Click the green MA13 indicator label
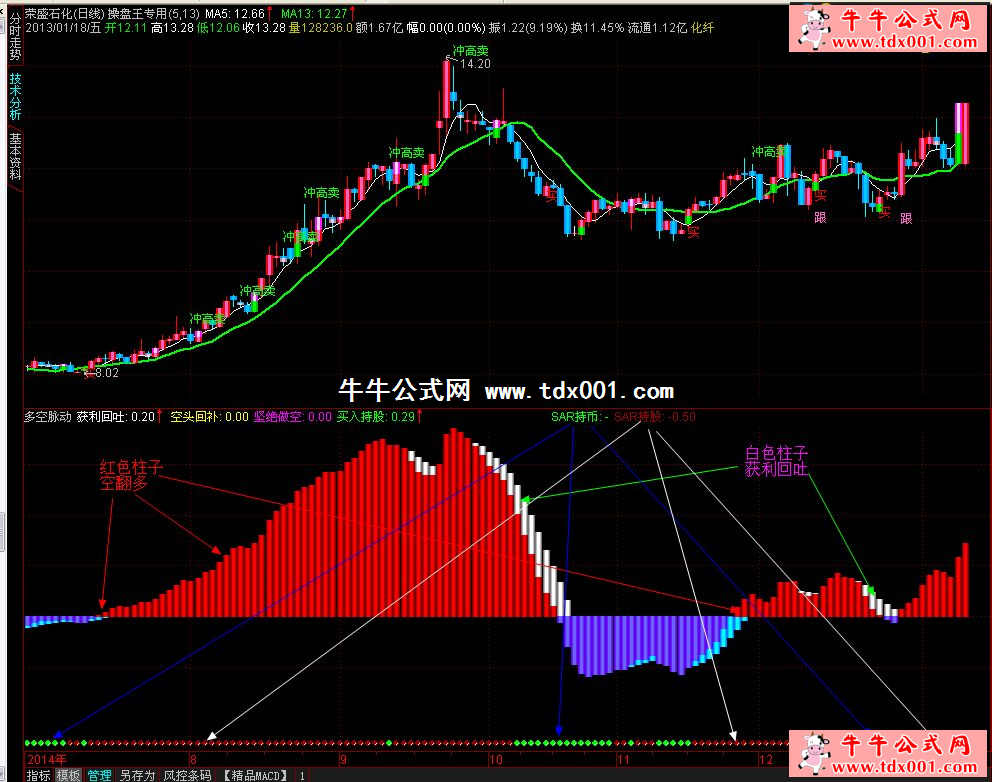This screenshot has height=782, width=992. coord(314,14)
